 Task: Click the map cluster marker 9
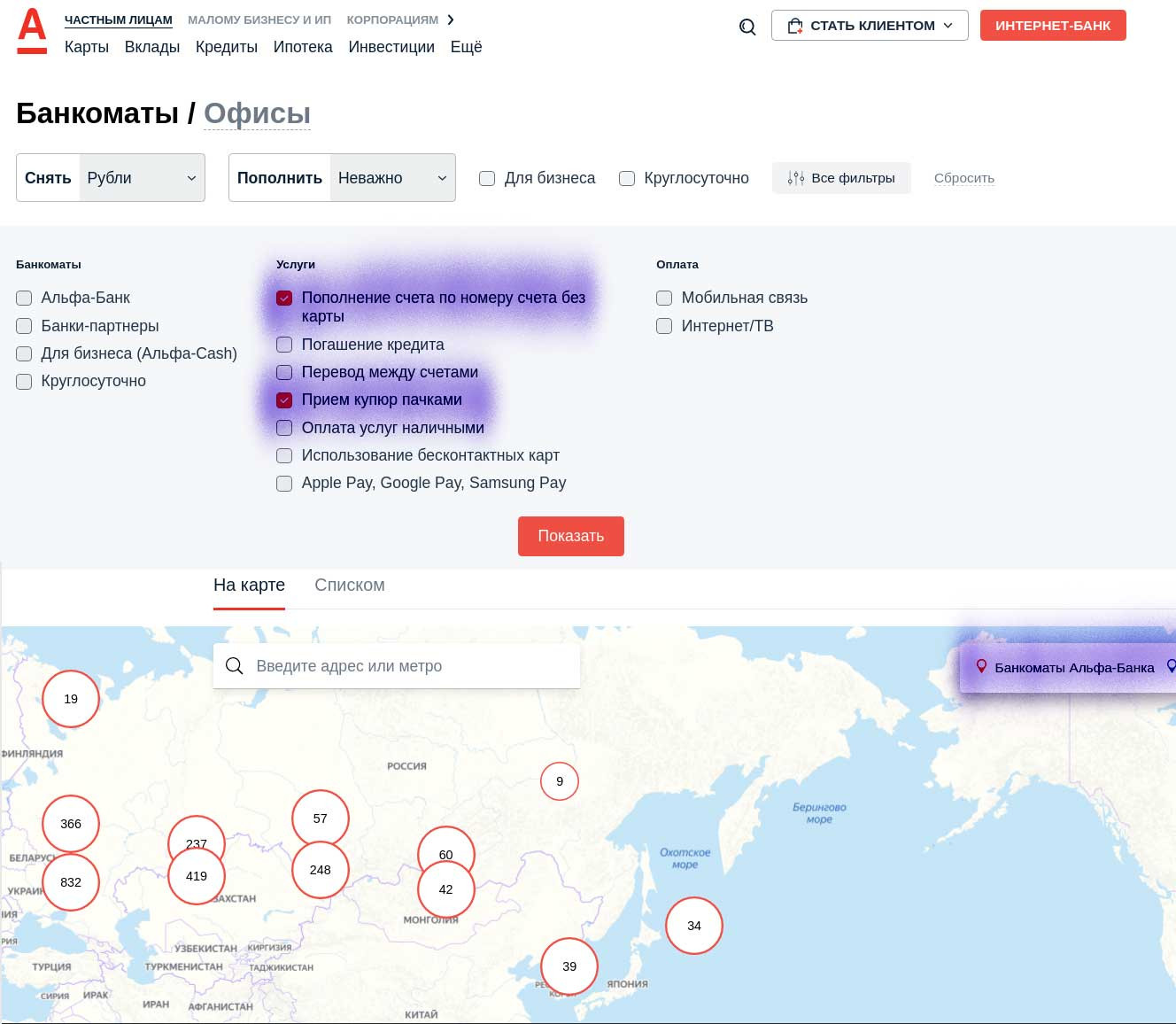pyautogui.click(x=560, y=781)
